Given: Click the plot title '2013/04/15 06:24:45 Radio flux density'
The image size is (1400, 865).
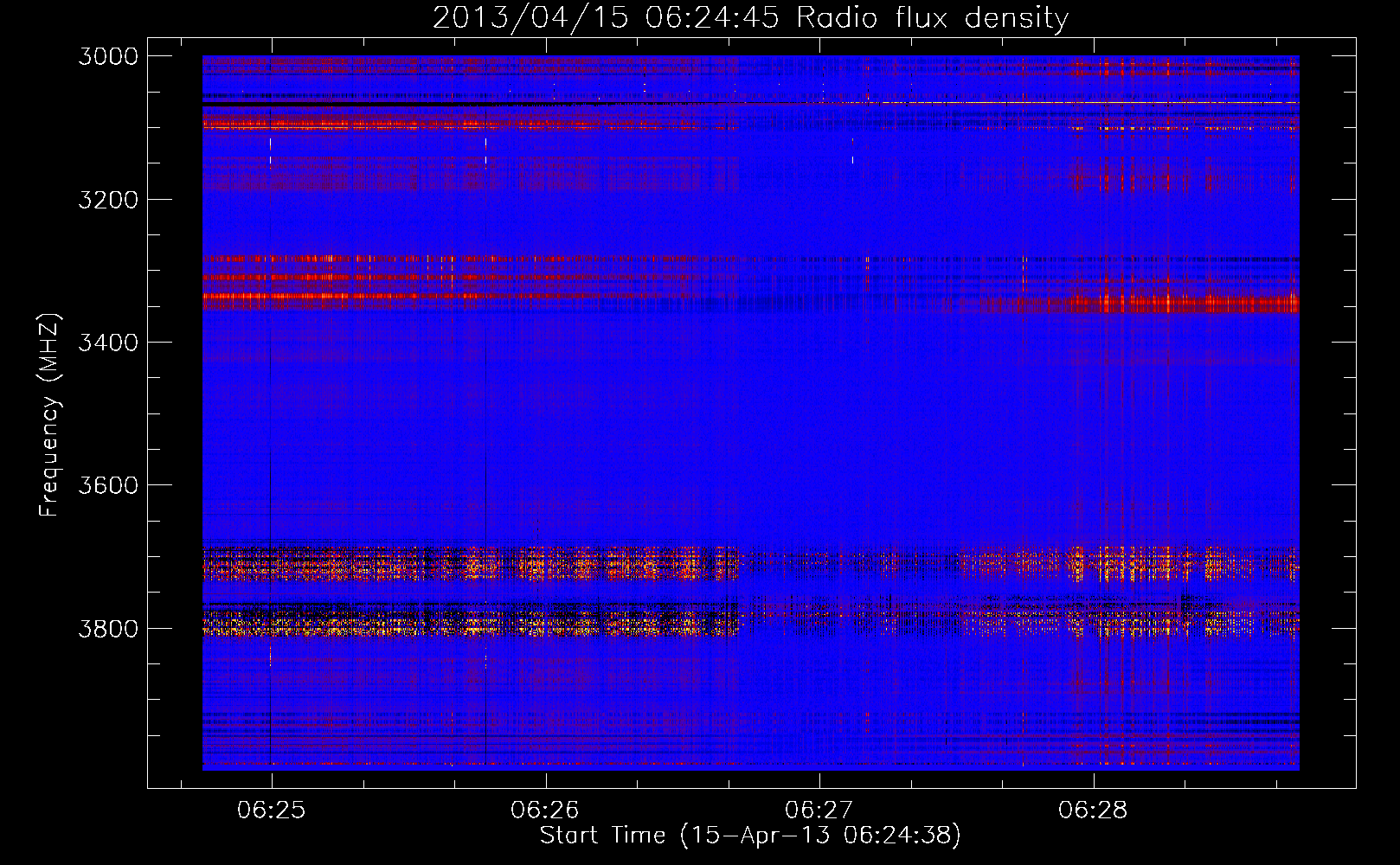Looking at the screenshot, I should tap(750, 17).
